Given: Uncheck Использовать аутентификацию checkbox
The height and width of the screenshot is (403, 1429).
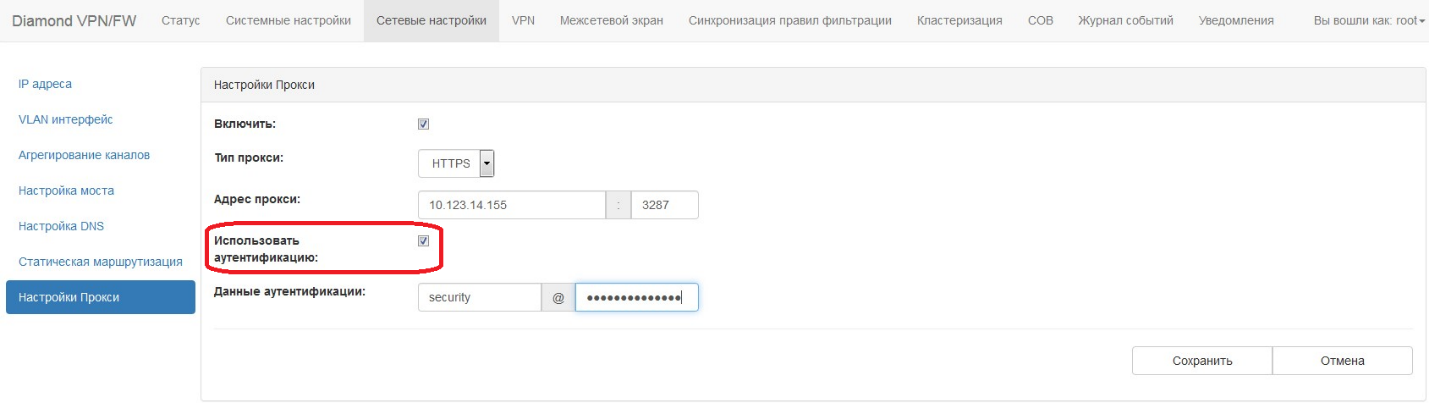Looking at the screenshot, I should 423,241.
